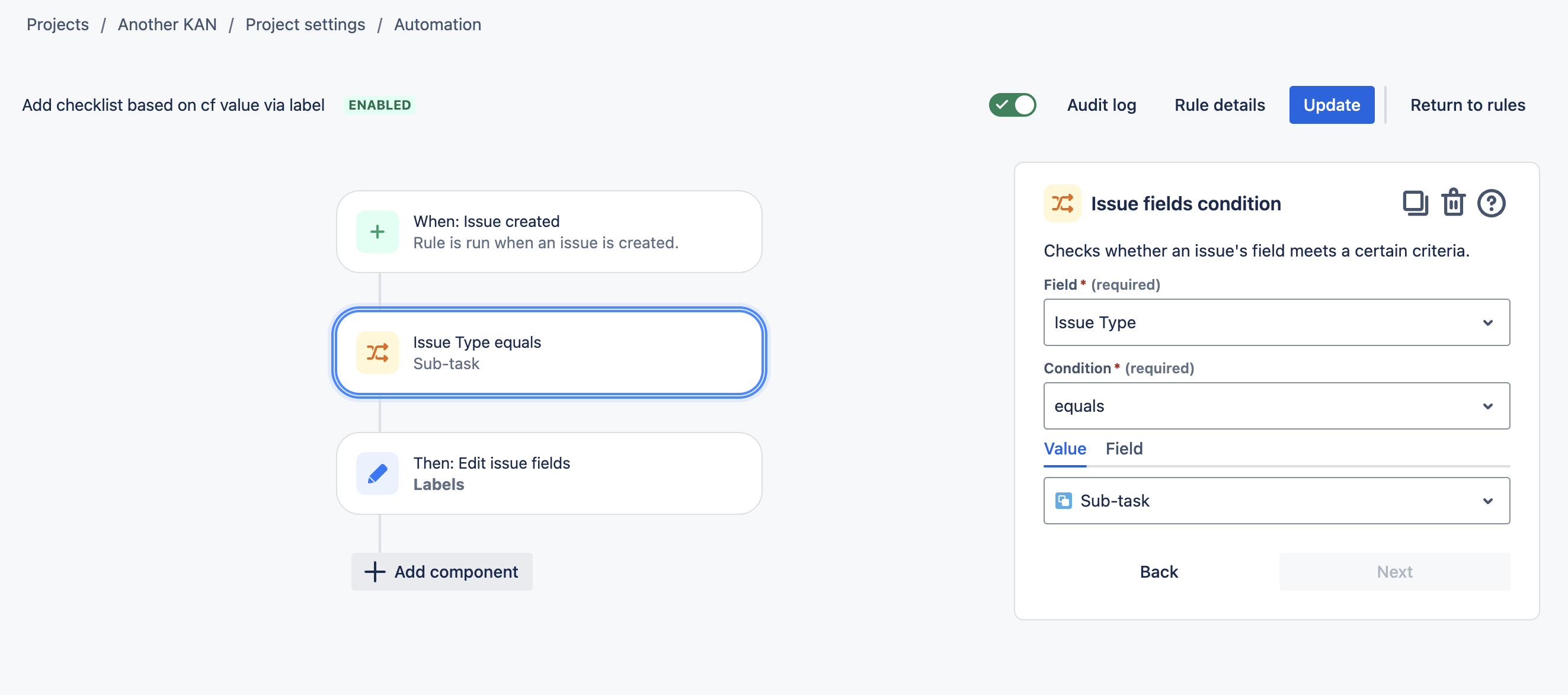
Task: Open the help question mark icon
Action: click(1491, 203)
